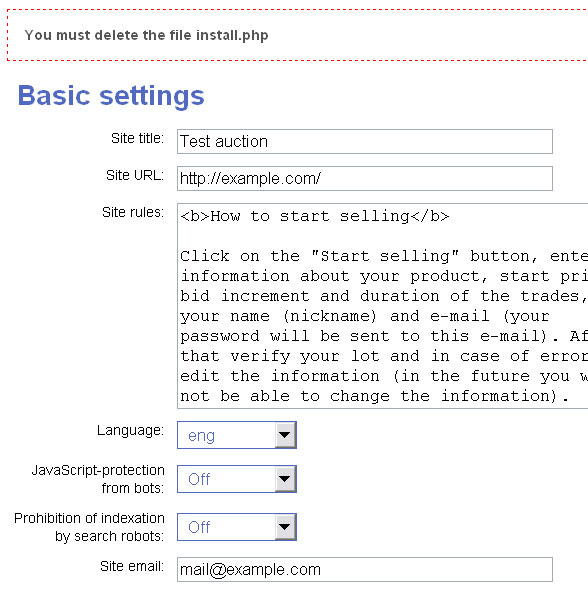Click the 'Site rules:' label
This screenshot has height=590, width=588.
point(133,212)
